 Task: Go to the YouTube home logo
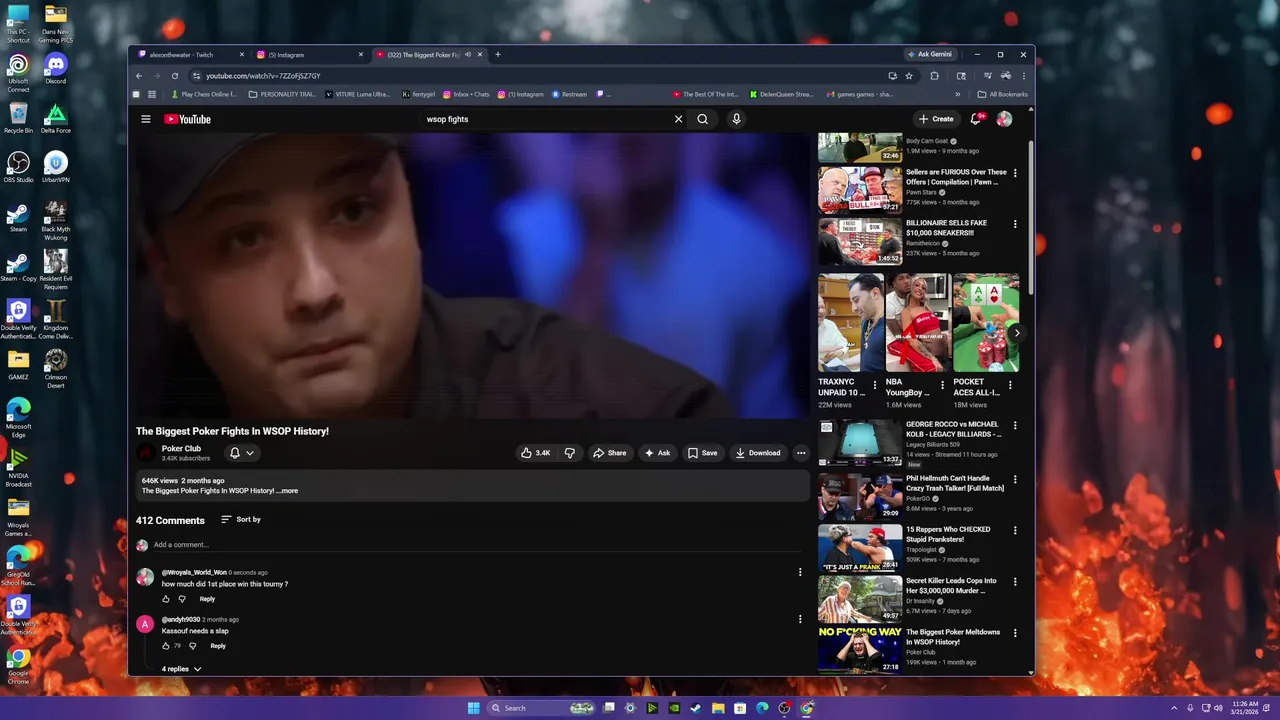tap(188, 119)
